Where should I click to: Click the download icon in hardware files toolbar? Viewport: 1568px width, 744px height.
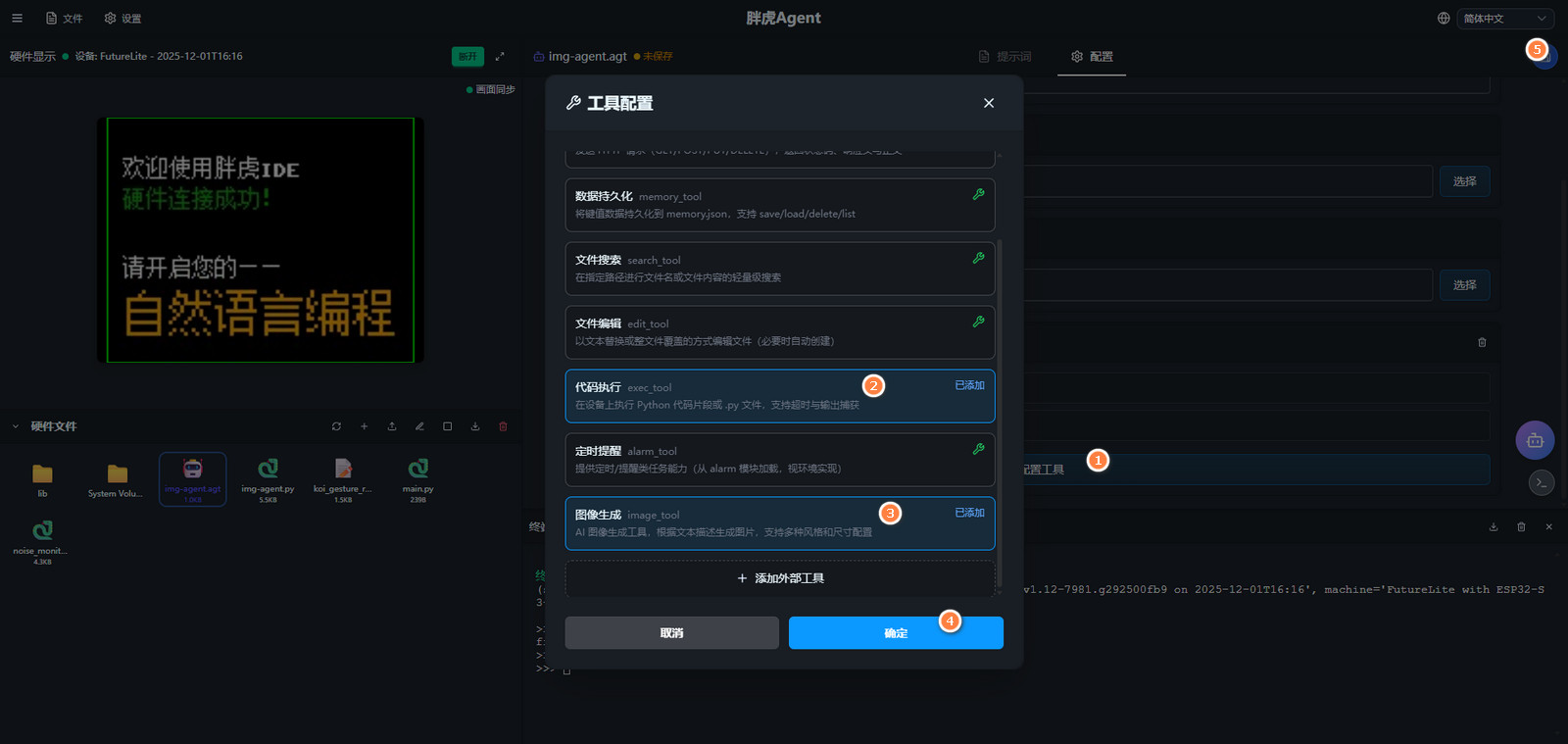point(475,426)
